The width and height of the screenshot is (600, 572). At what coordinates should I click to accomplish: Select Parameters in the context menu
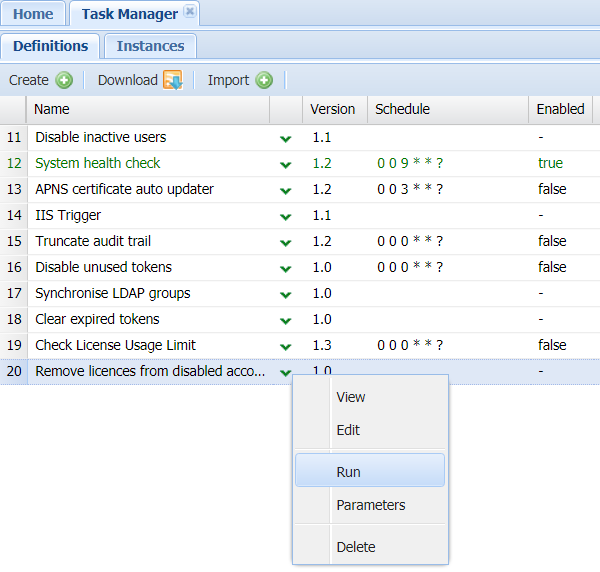click(x=370, y=505)
